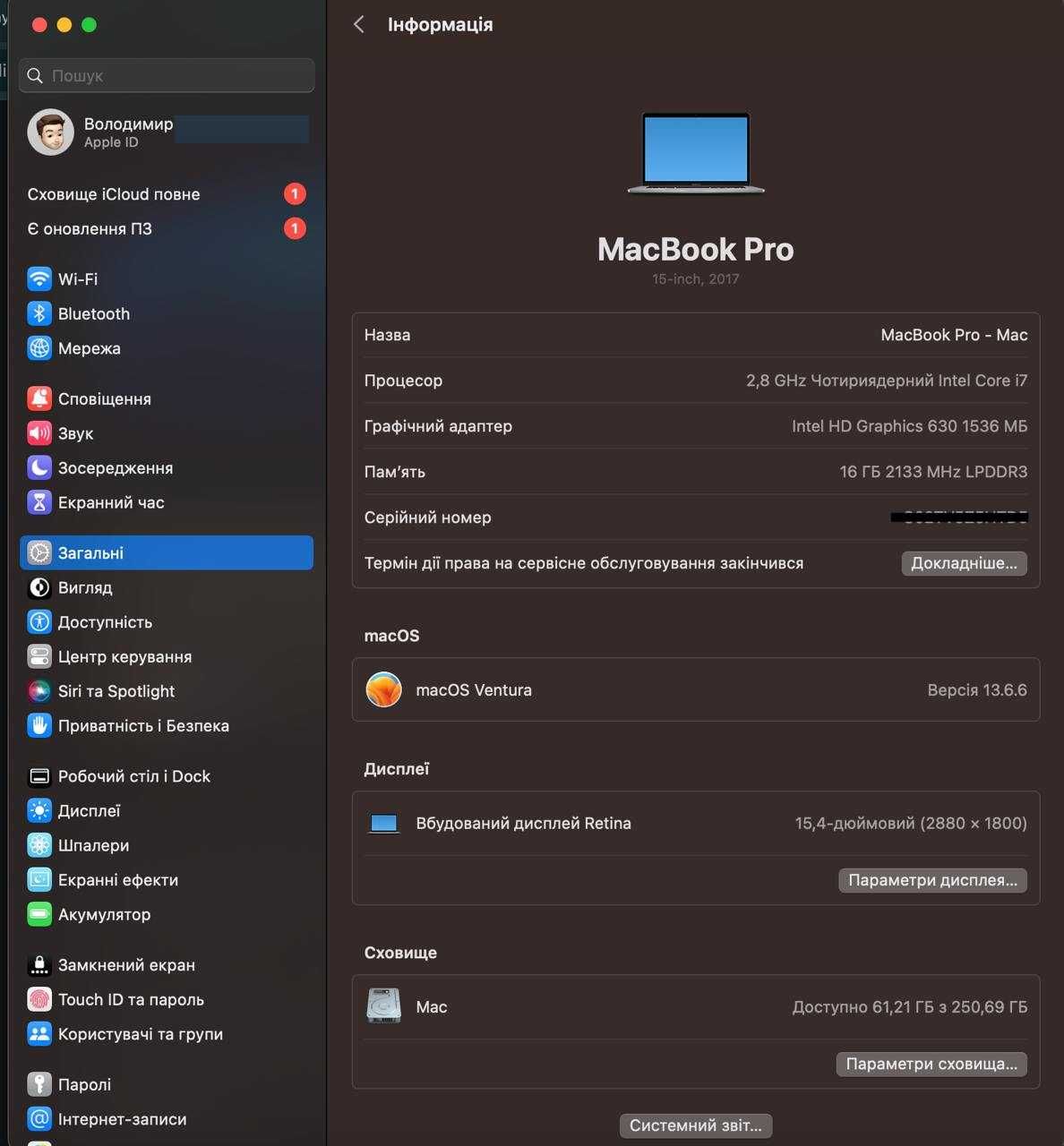The image size is (1064, 1146).
Task: Go back with the chevron arrow
Action: click(x=359, y=25)
